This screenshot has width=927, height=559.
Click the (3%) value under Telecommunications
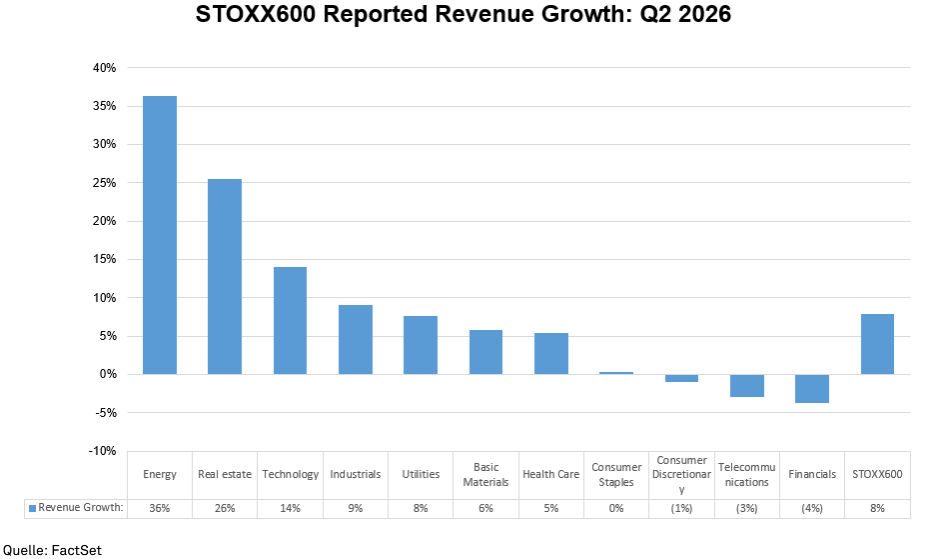point(747,508)
